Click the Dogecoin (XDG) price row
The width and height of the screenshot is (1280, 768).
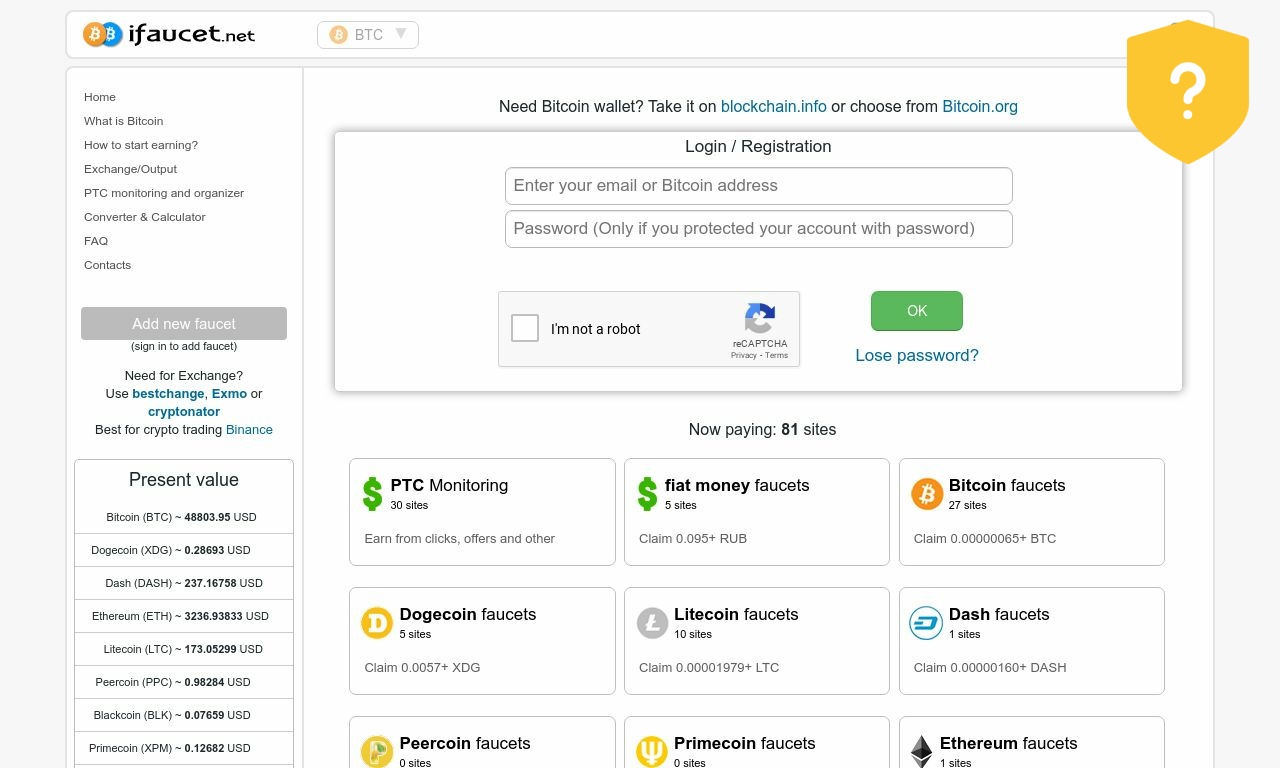click(x=184, y=550)
